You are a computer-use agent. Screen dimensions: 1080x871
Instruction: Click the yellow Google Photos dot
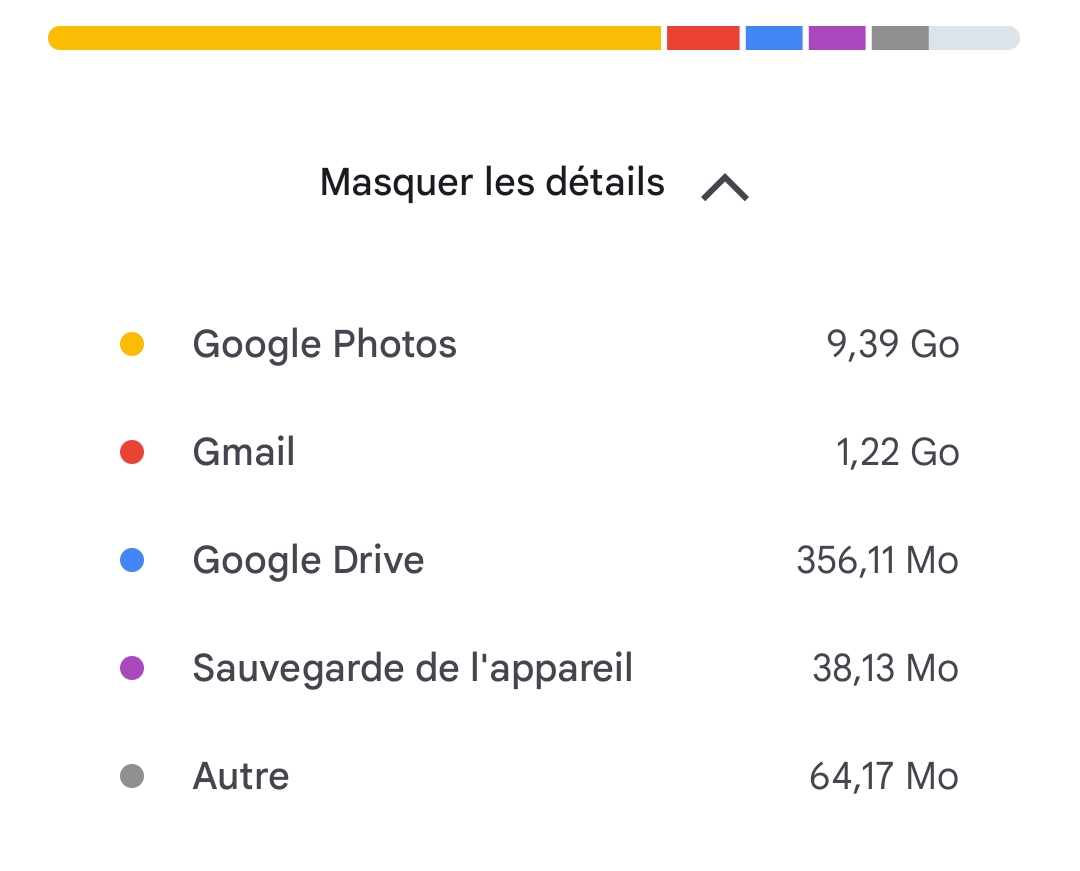pyautogui.click(x=132, y=345)
